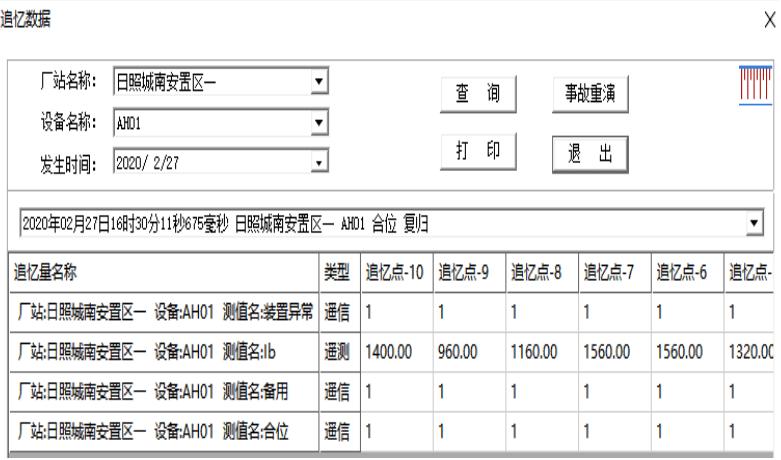The image size is (781, 460).
Task: Click the value 1400.00 cell
Action: tap(397, 352)
